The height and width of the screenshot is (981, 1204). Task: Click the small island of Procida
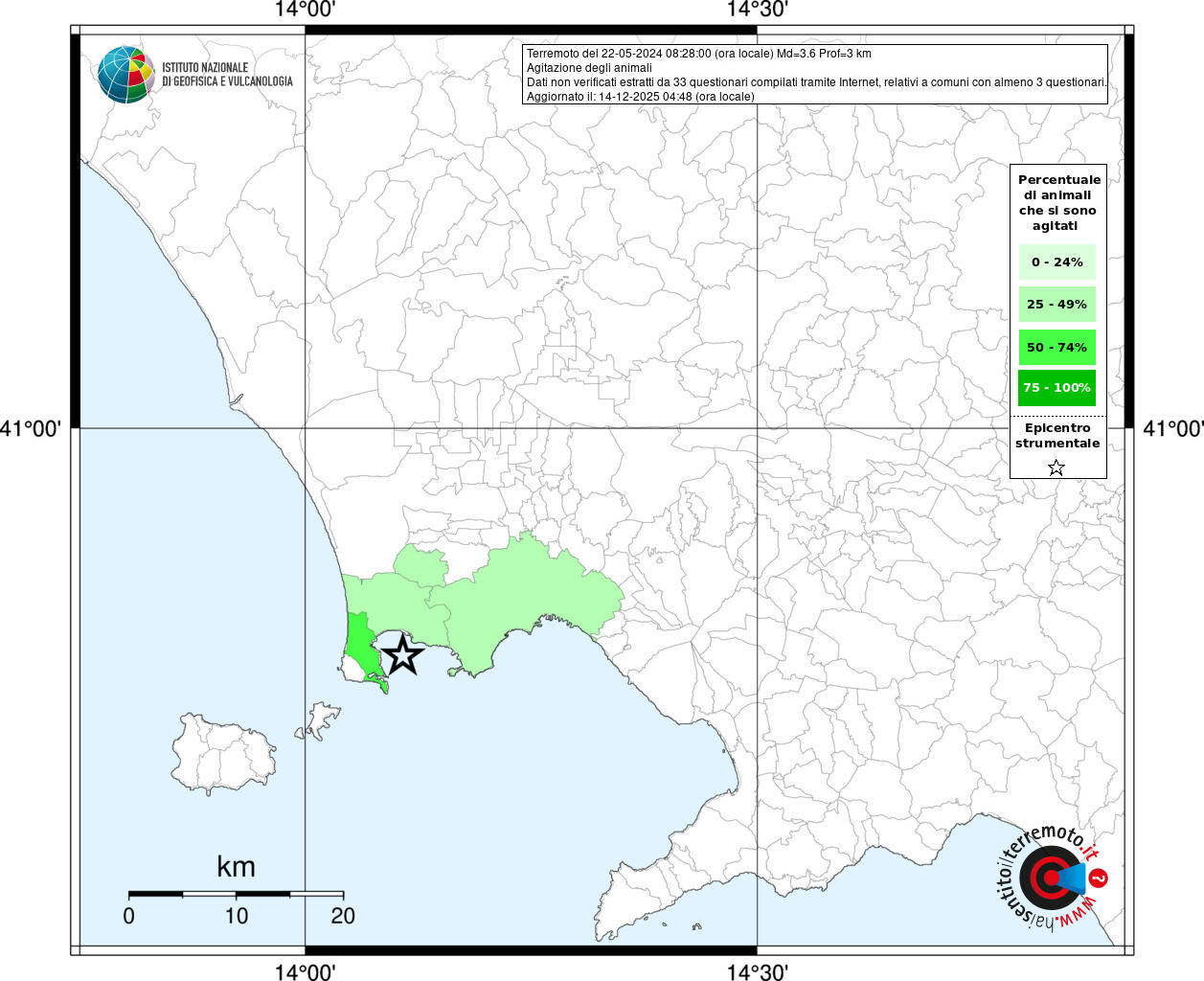point(319,720)
